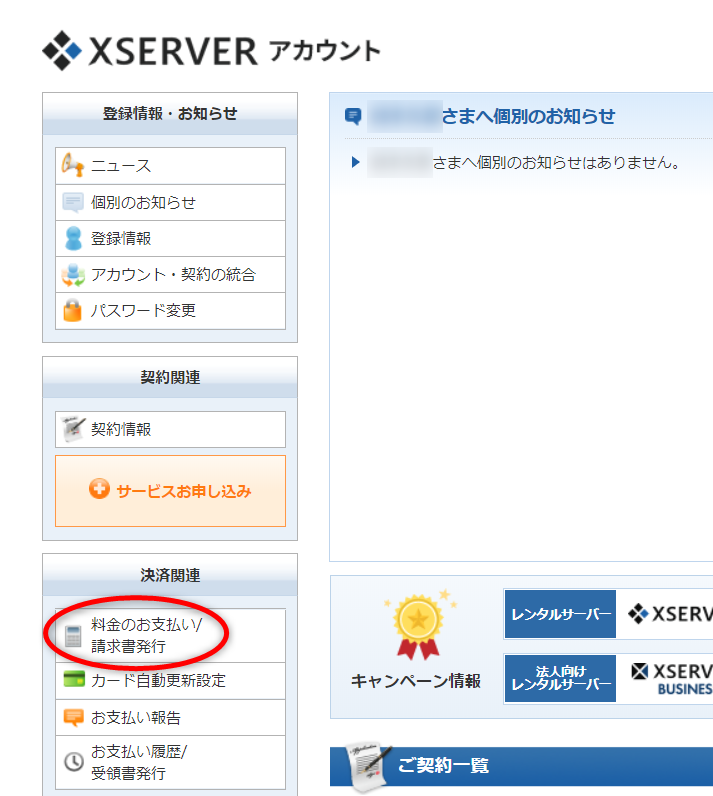Open 料金のお支払い/請求書発行
Image resolution: width=713 pixels, height=796 pixels.
pyautogui.click(x=171, y=636)
